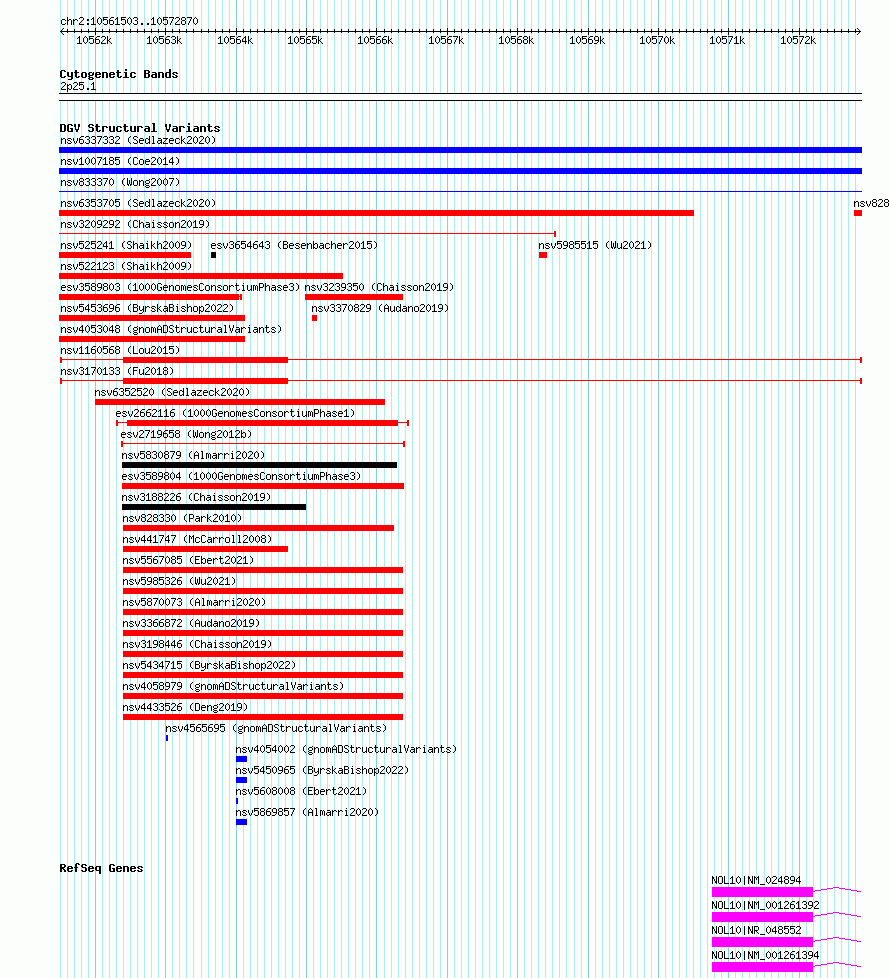The width and height of the screenshot is (890, 978).
Task: Click the Cytogenetic Bands track heading
Action: tap(119, 74)
